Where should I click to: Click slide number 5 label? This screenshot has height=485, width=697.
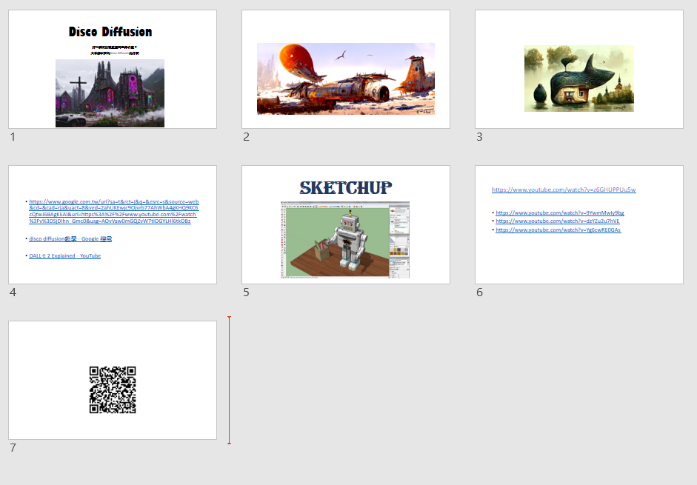tap(246, 292)
